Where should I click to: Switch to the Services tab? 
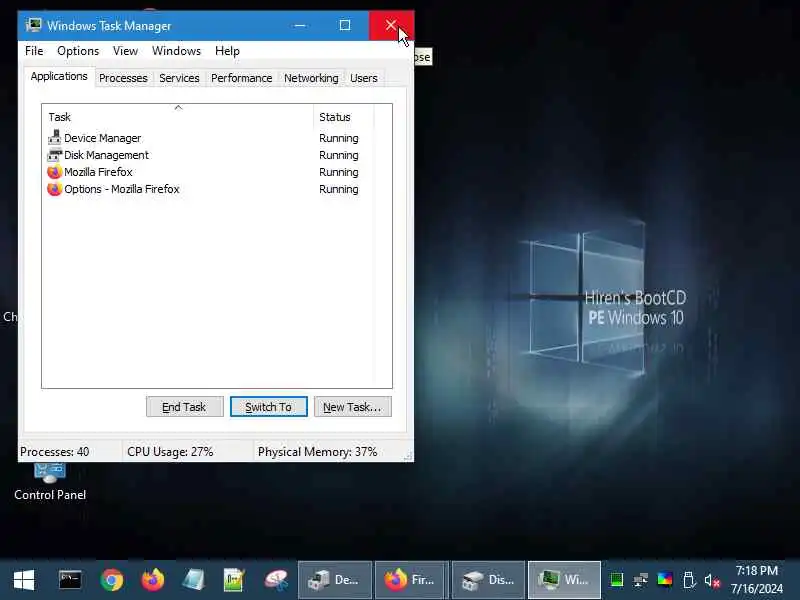click(x=179, y=78)
